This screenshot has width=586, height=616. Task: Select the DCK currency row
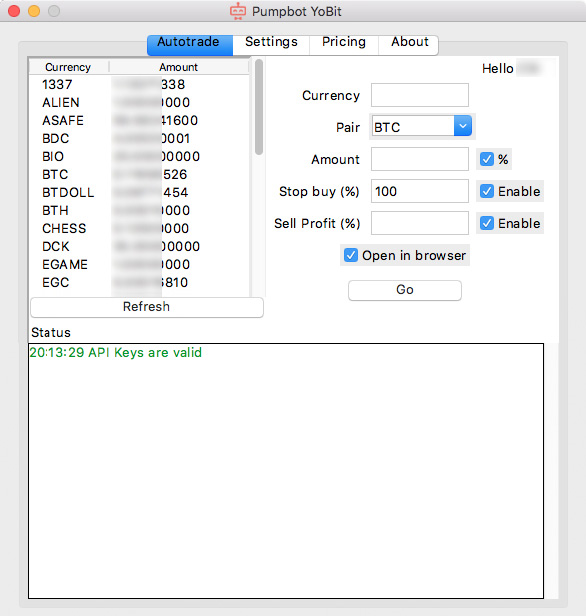[139, 247]
